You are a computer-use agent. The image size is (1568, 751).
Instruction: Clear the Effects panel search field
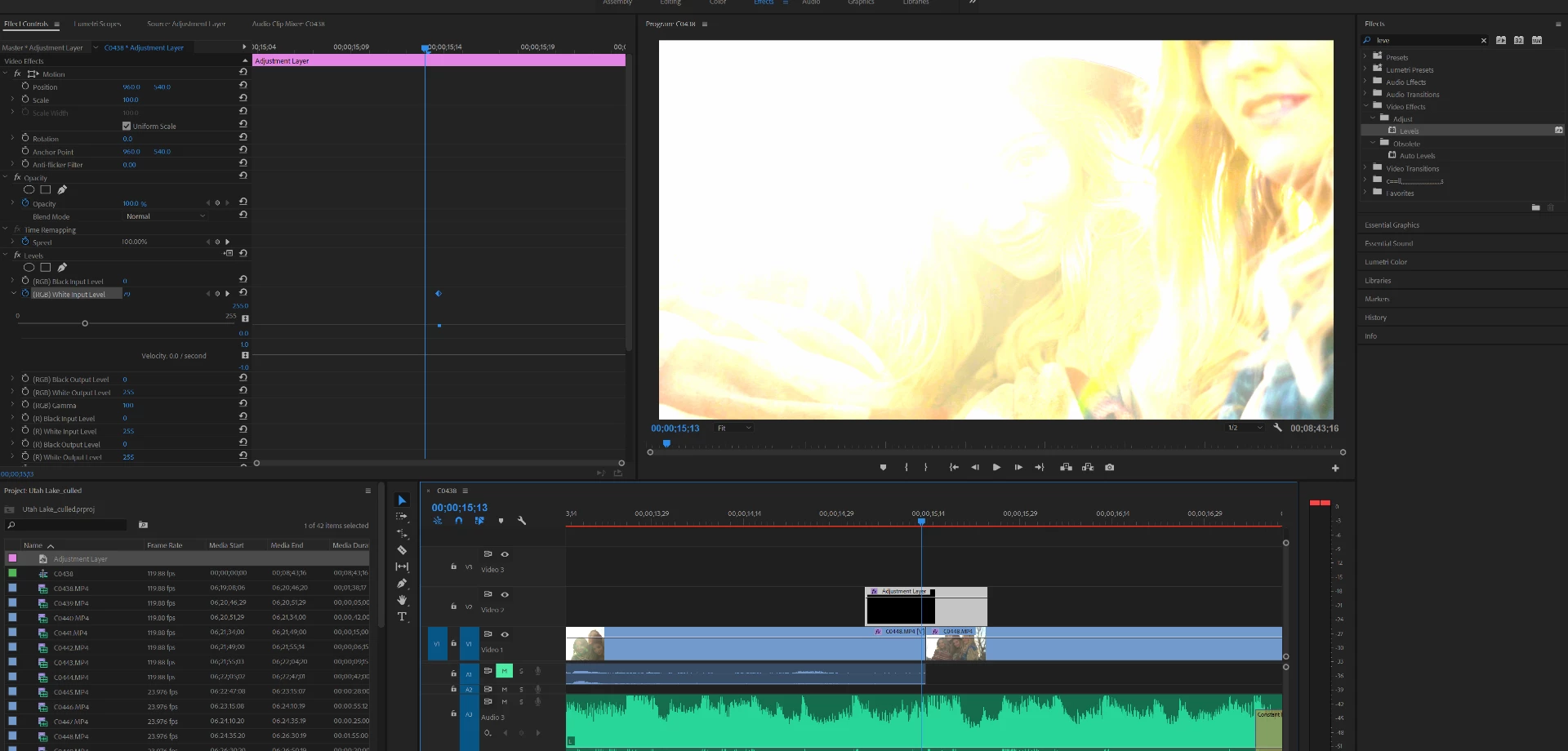1484,40
